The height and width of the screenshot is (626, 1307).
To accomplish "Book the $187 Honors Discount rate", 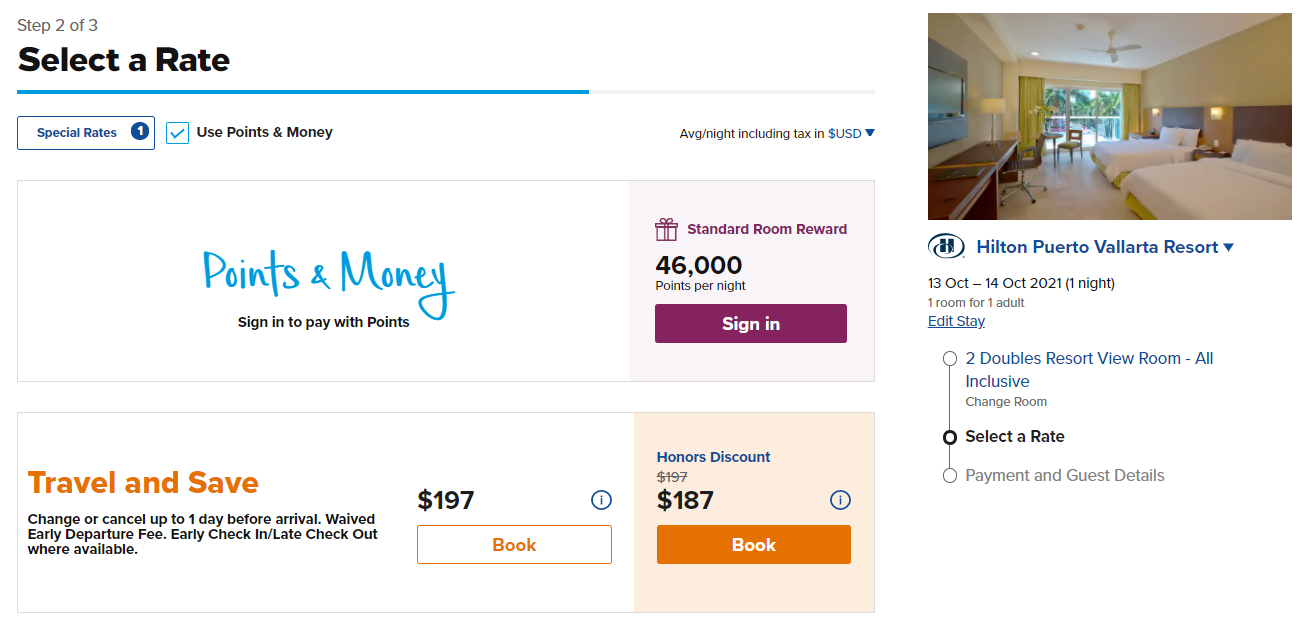I will (x=753, y=544).
